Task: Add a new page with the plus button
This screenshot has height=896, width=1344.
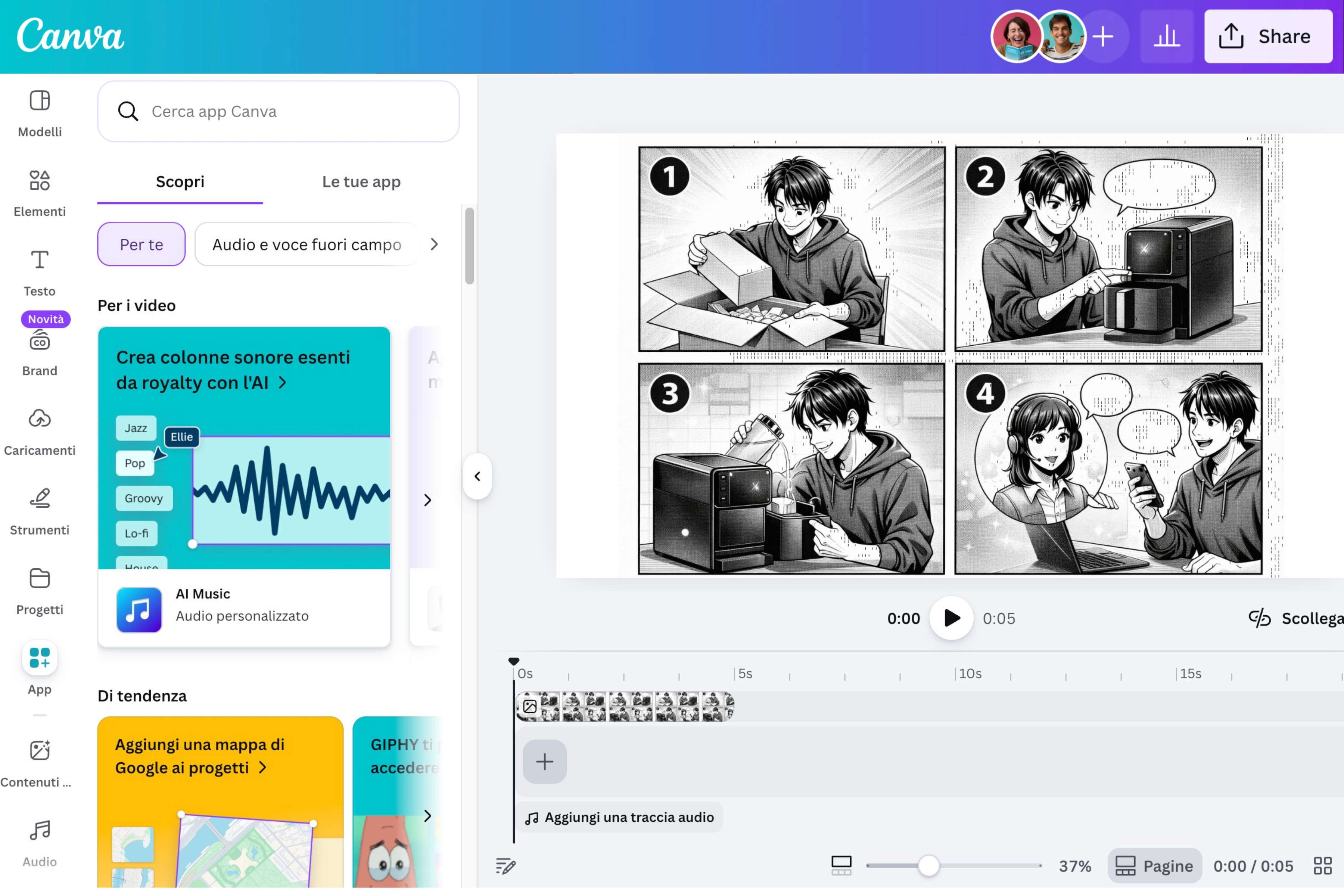Action: point(545,761)
